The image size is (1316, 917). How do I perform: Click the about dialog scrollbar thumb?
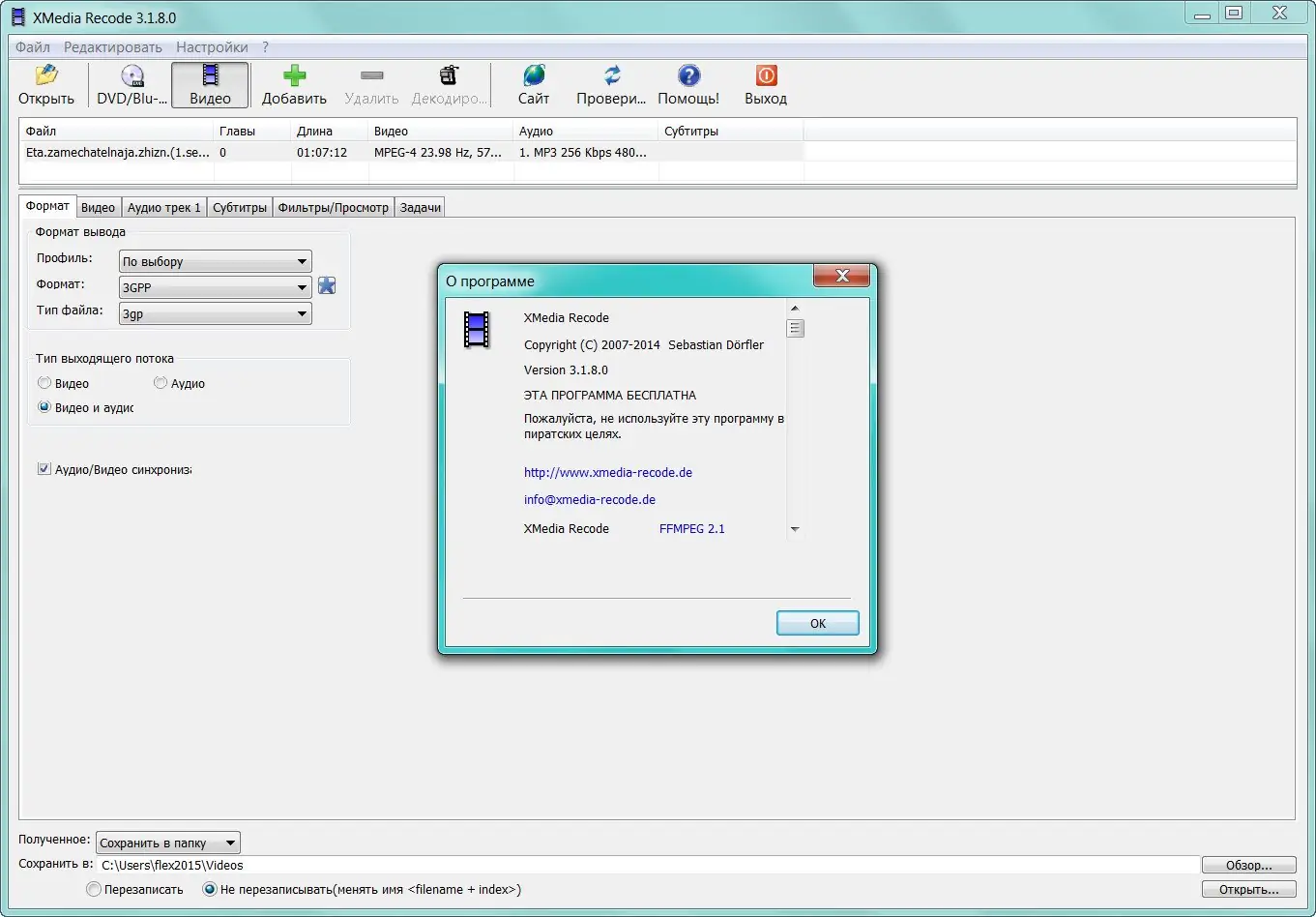pos(796,328)
